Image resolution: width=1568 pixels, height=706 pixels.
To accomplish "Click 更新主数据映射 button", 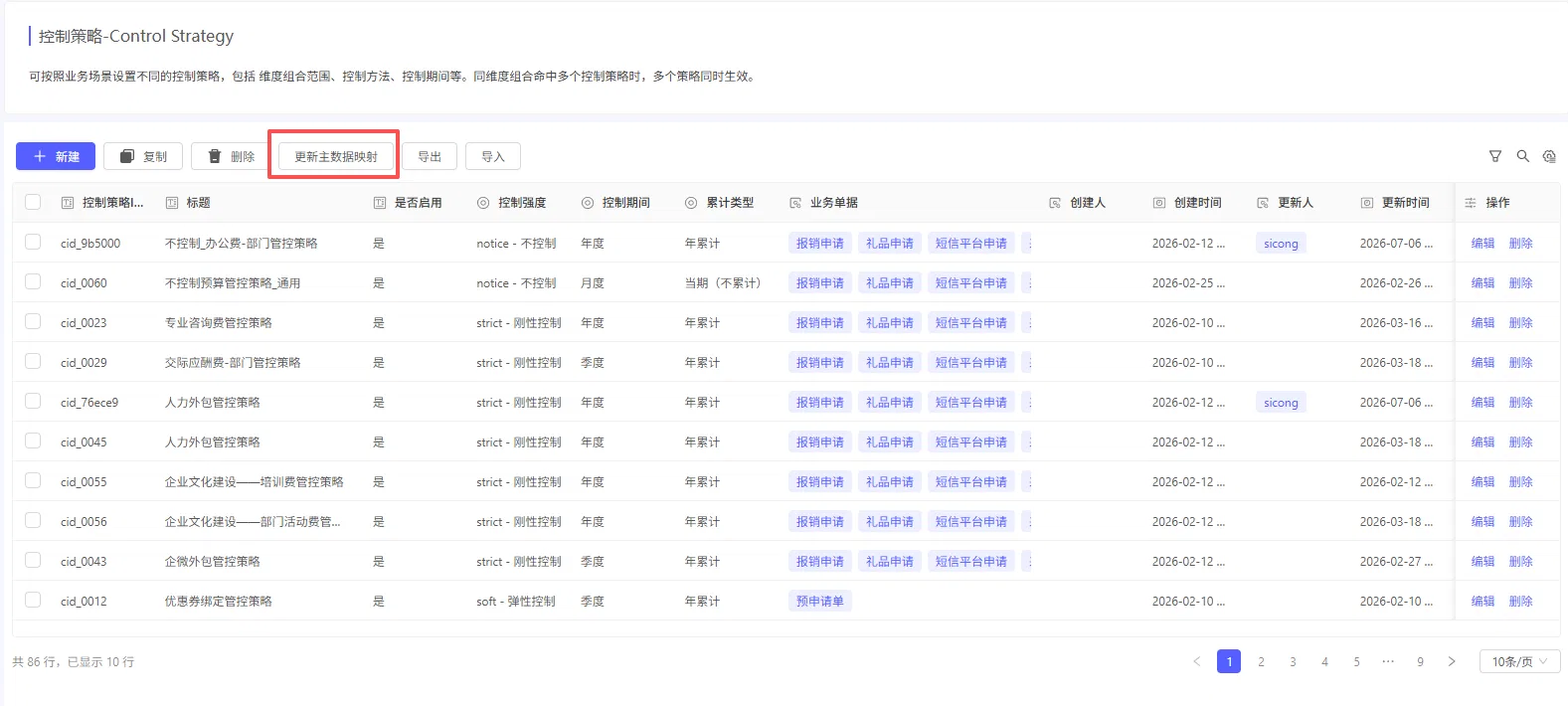I will [x=335, y=156].
